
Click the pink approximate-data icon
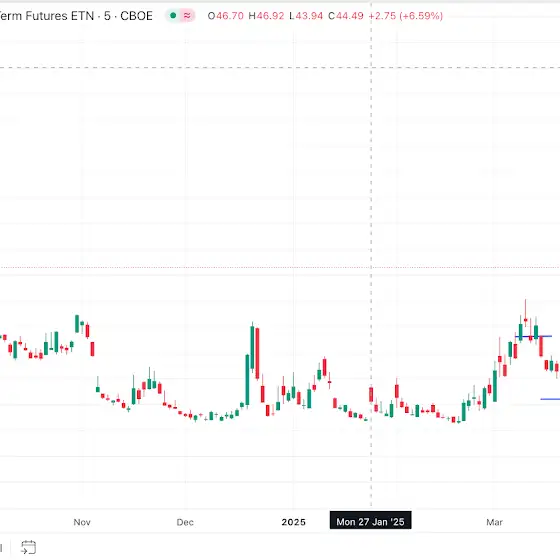point(187,15)
